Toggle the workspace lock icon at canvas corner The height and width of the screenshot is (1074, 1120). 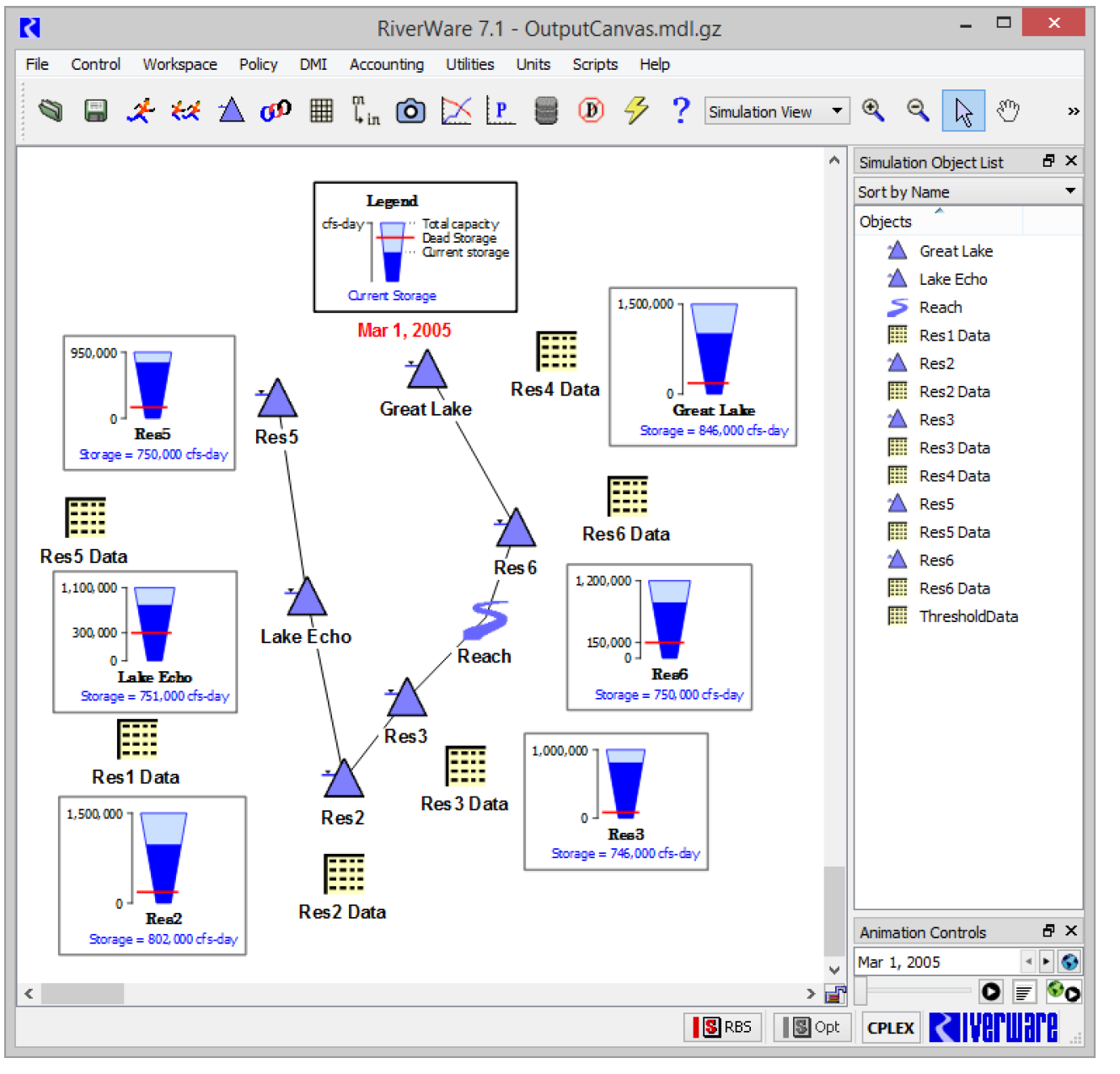834,995
